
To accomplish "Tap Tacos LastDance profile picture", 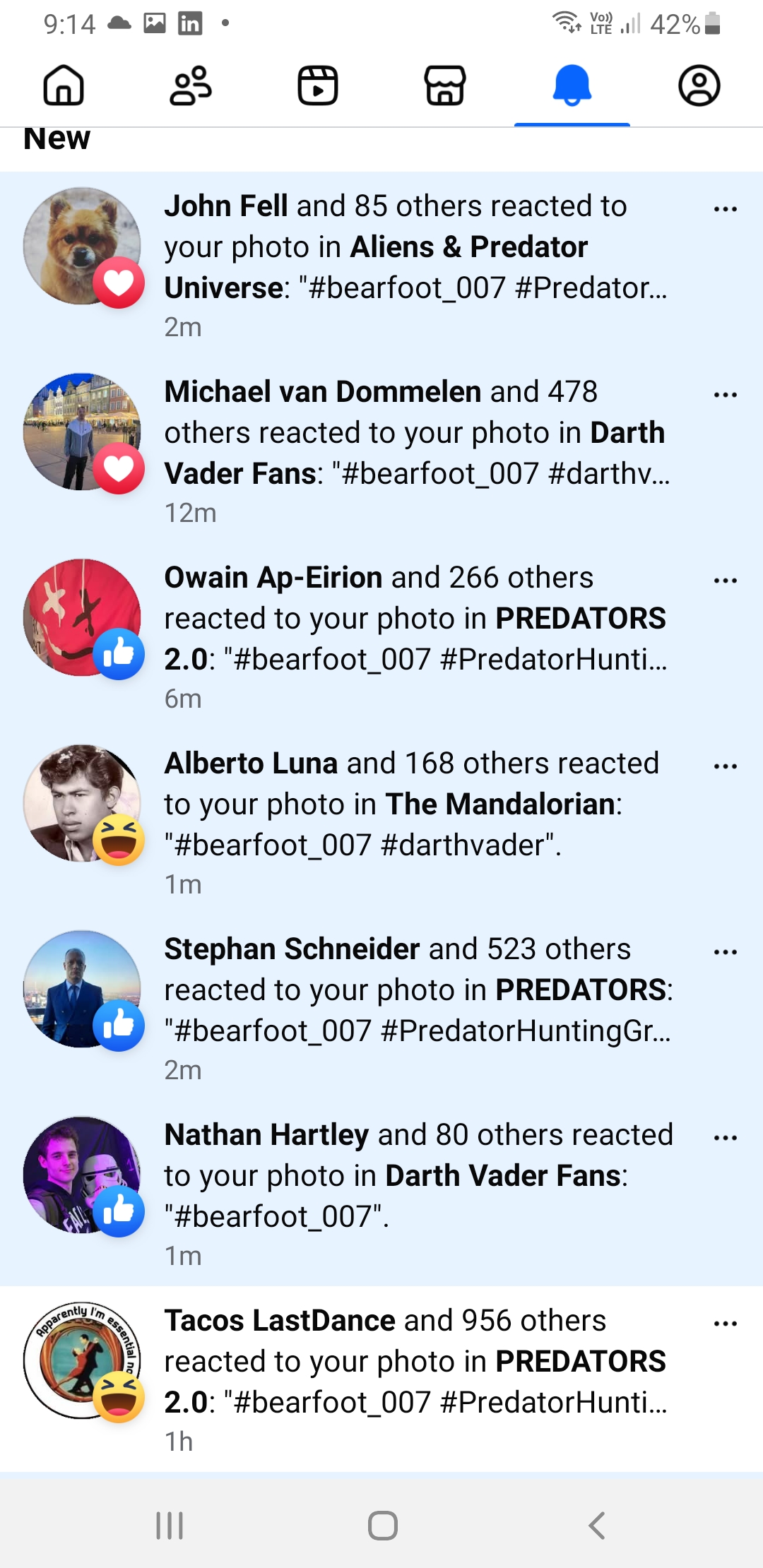I will click(x=82, y=1360).
